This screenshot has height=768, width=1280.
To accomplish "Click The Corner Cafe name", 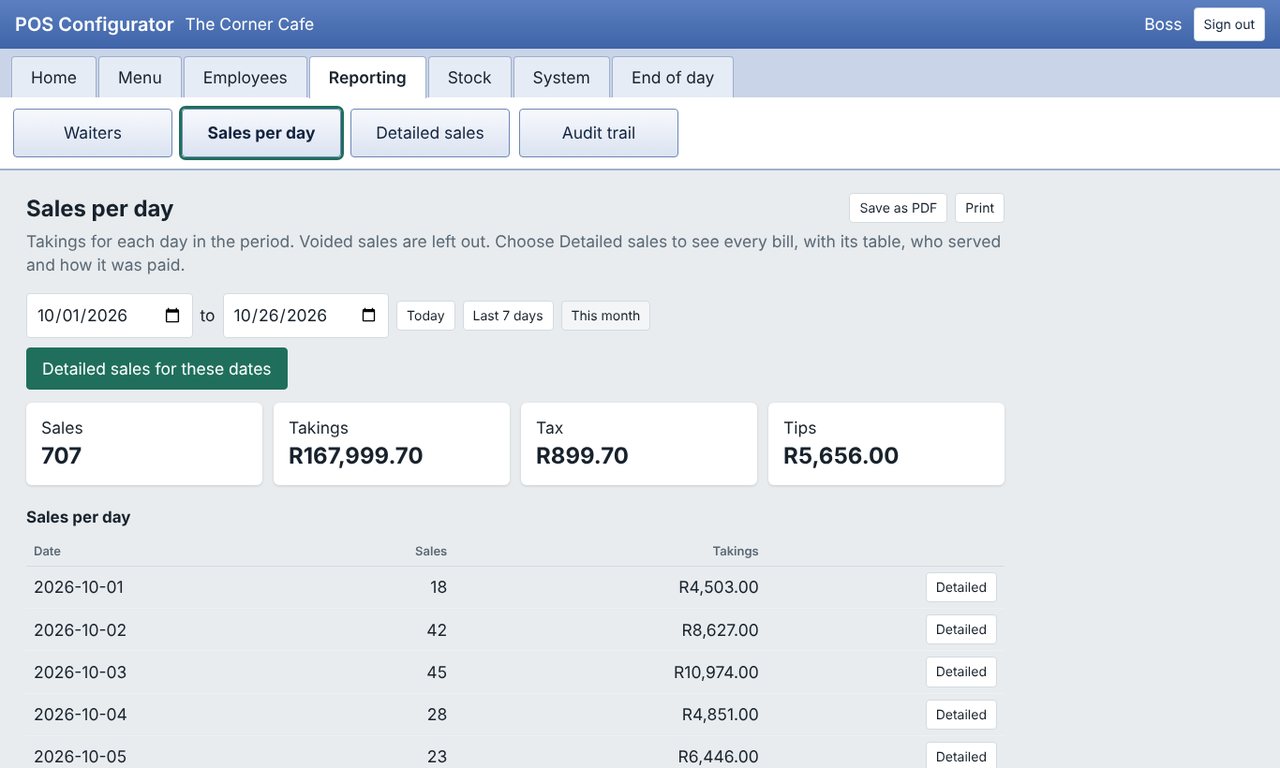I will click(x=249, y=24).
